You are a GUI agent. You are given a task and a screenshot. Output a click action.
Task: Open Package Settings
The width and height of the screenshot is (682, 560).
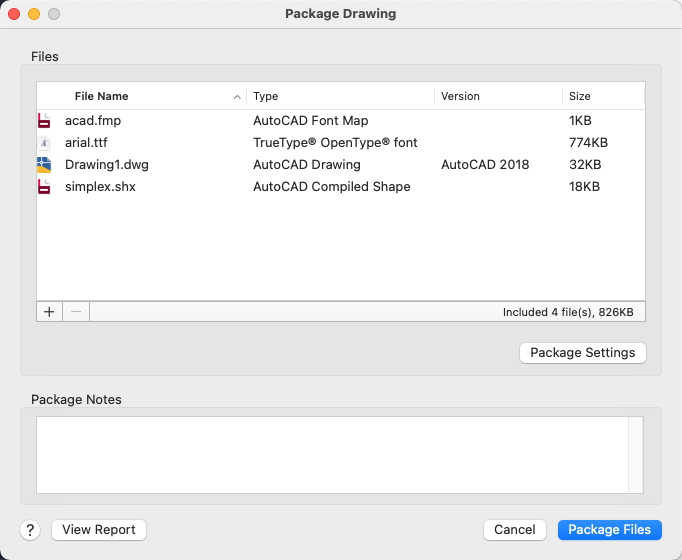[582, 353]
